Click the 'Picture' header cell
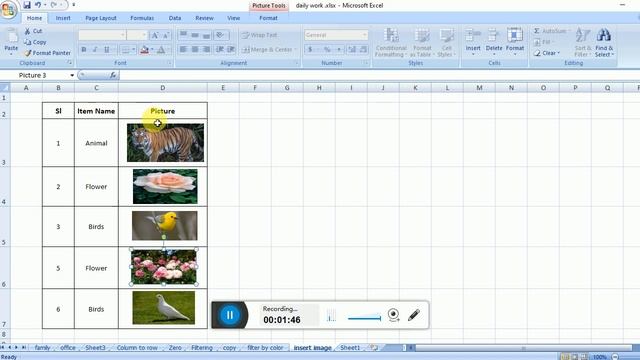 [162, 111]
